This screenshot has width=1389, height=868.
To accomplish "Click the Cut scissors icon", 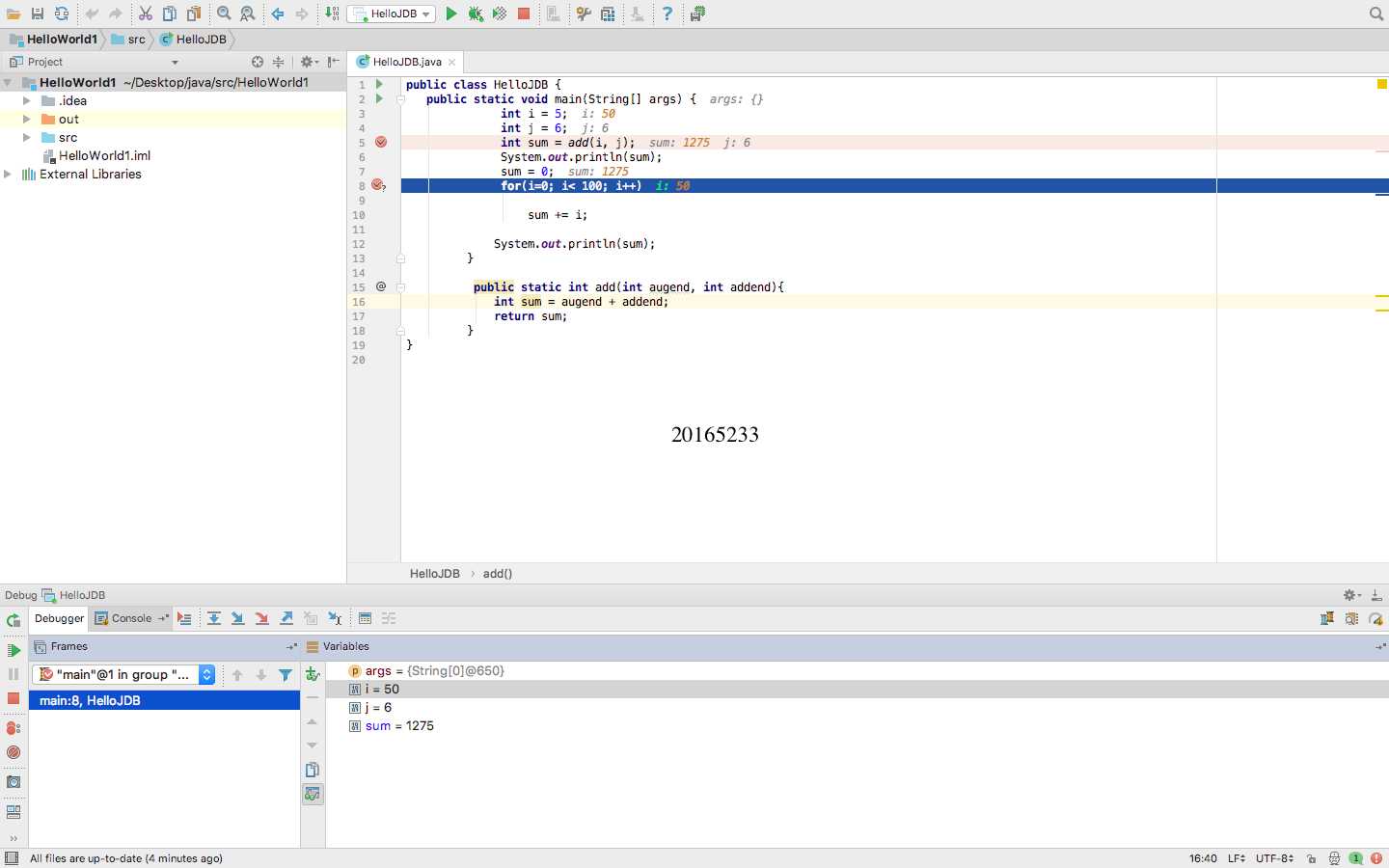I will [146, 14].
